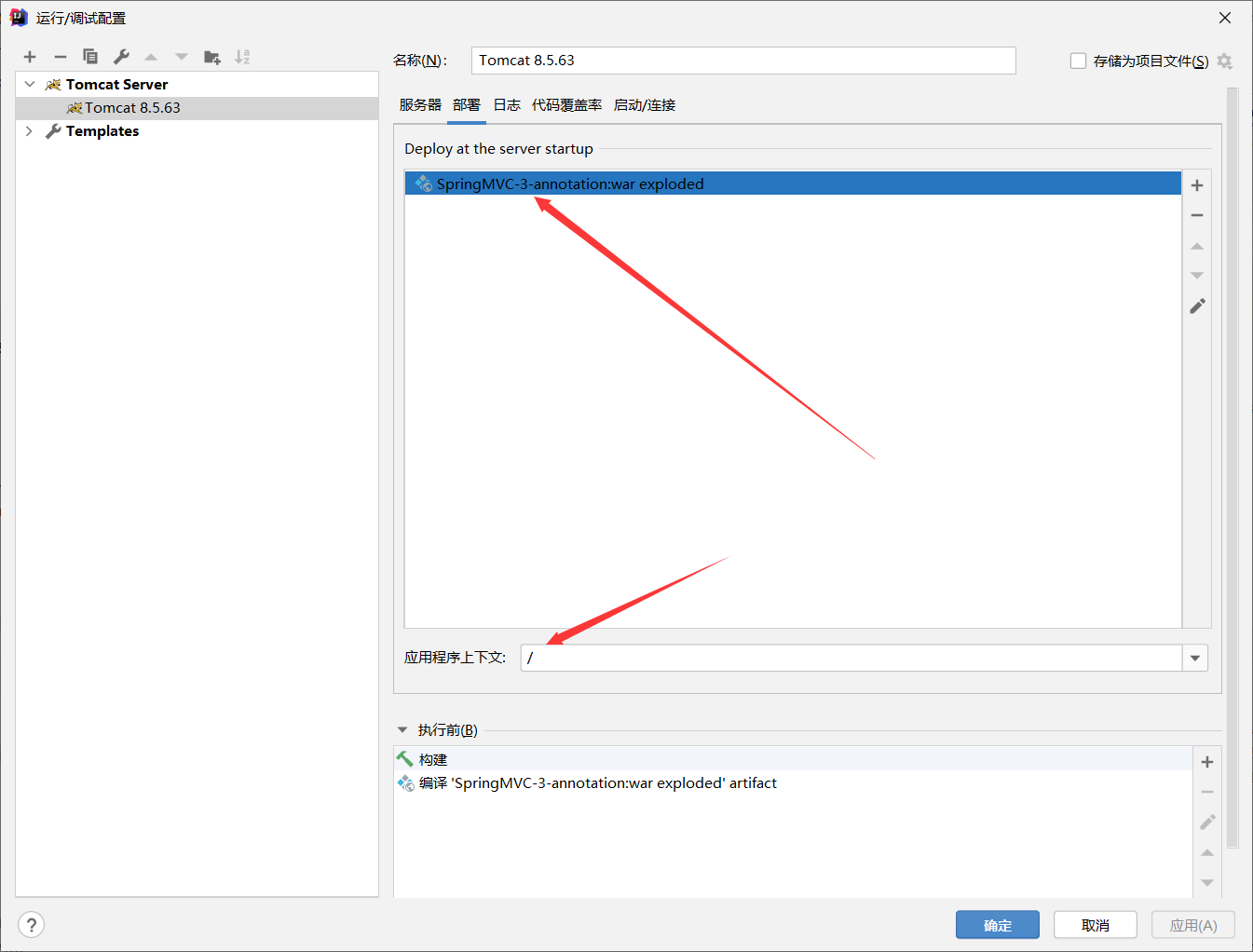This screenshot has width=1253, height=952.
Task: Click the Name field containing Tomcat 8.5.63
Action: [x=743, y=61]
